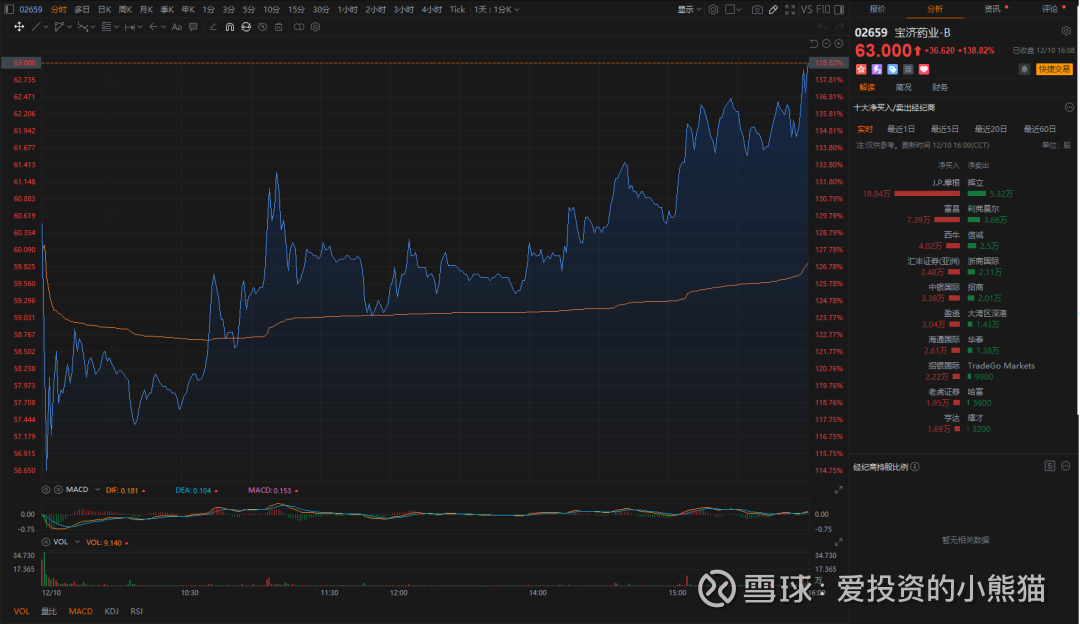Expand the arrow marker tool dropdown
This screenshot has width=1080, height=624.
pyautogui.click(x=163, y=27)
